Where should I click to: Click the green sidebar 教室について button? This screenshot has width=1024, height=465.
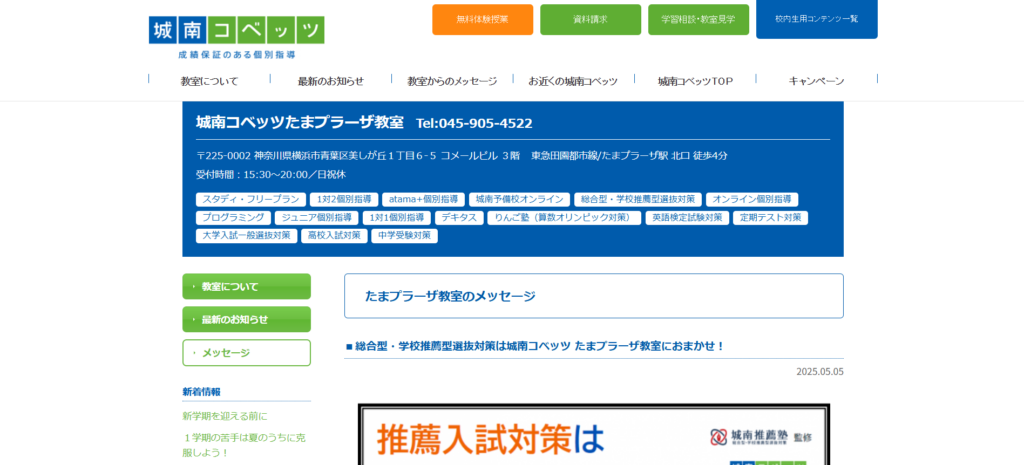(x=246, y=287)
